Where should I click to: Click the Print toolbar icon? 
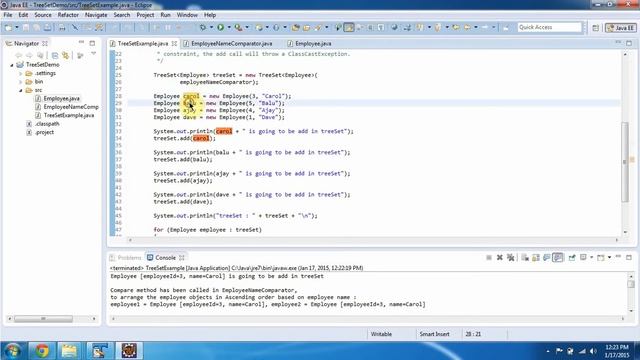(x=62, y=27)
